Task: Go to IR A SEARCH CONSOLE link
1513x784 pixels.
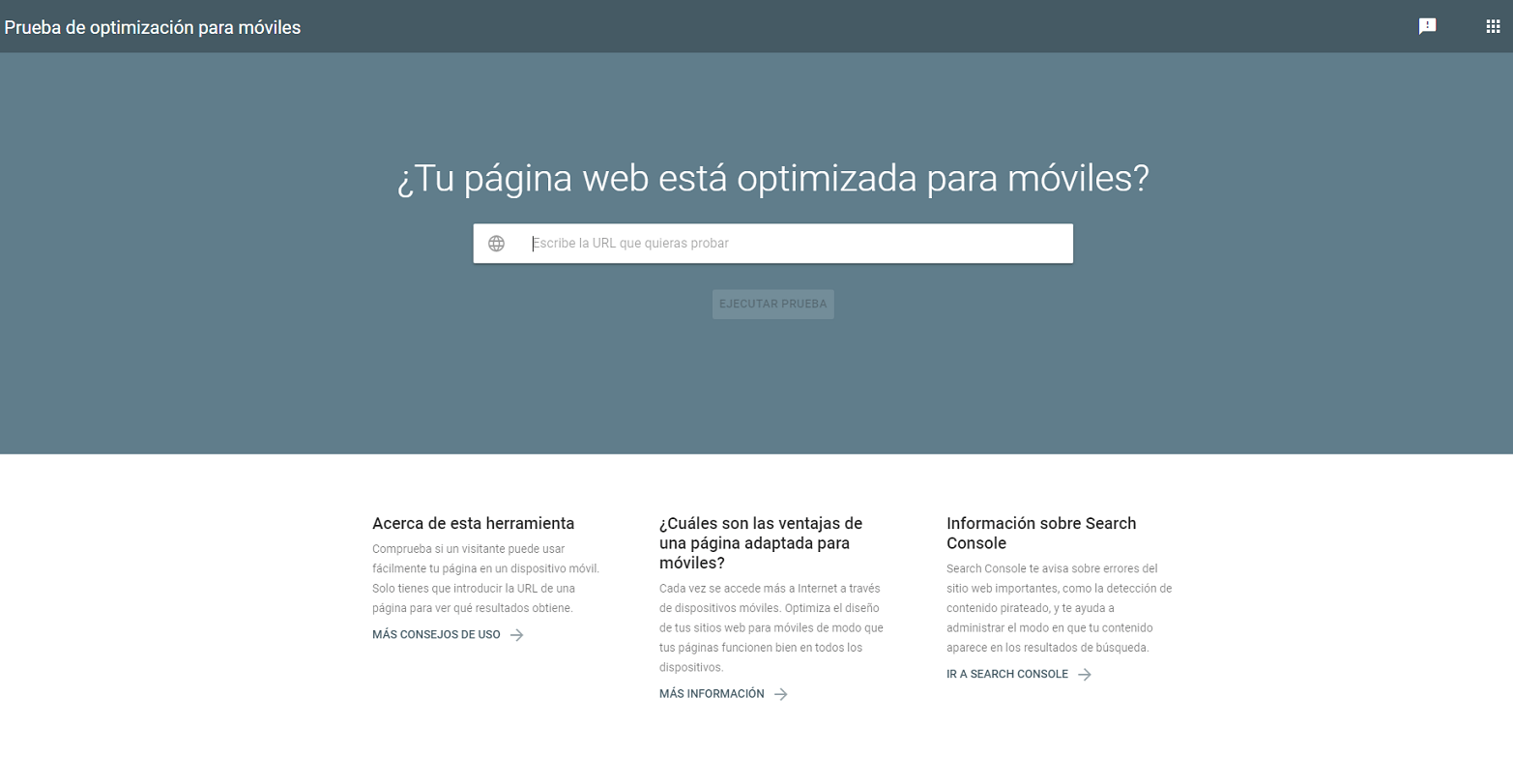Action: [x=1006, y=675]
